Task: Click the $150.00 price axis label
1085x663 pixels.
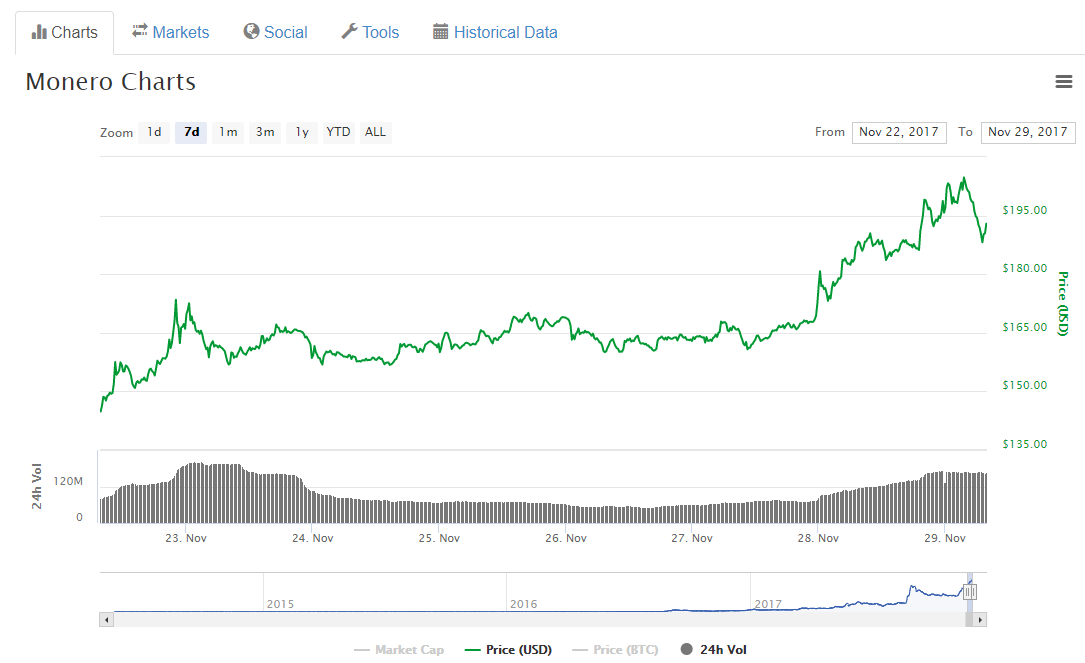Action: (x=1025, y=385)
